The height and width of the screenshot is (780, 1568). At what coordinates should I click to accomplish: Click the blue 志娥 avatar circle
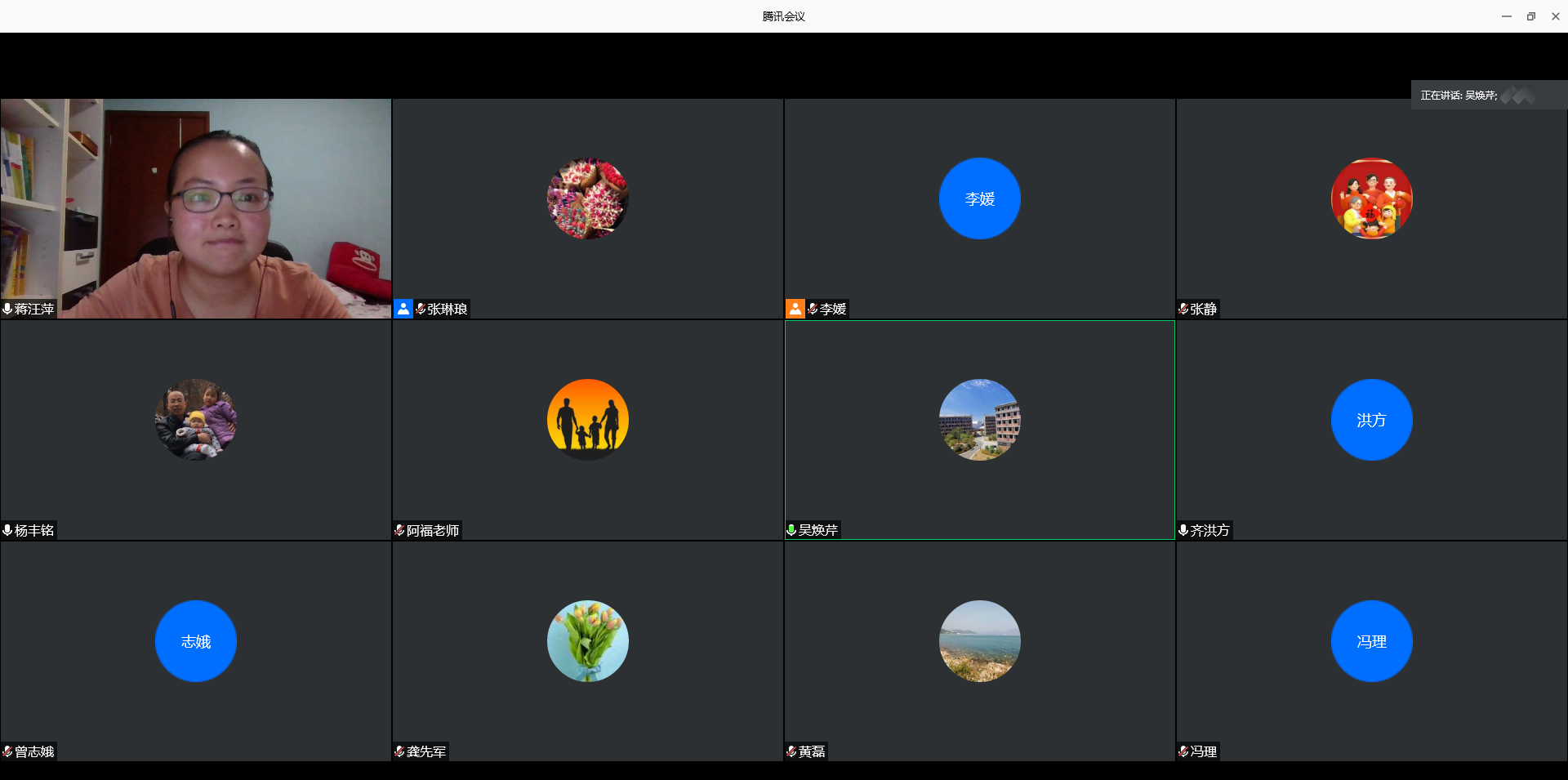coord(196,641)
